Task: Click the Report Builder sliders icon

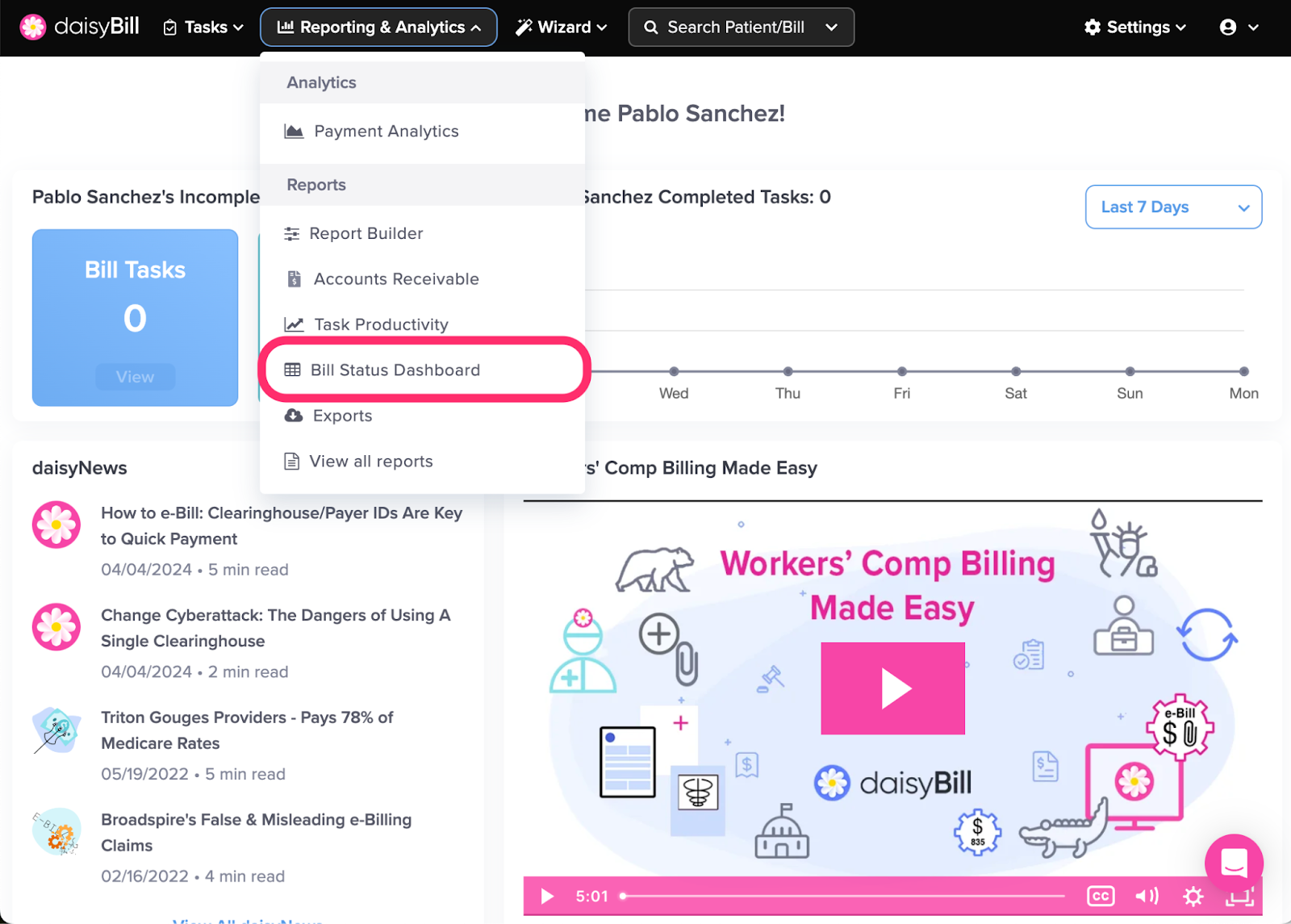Action: click(x=292, y=233)
